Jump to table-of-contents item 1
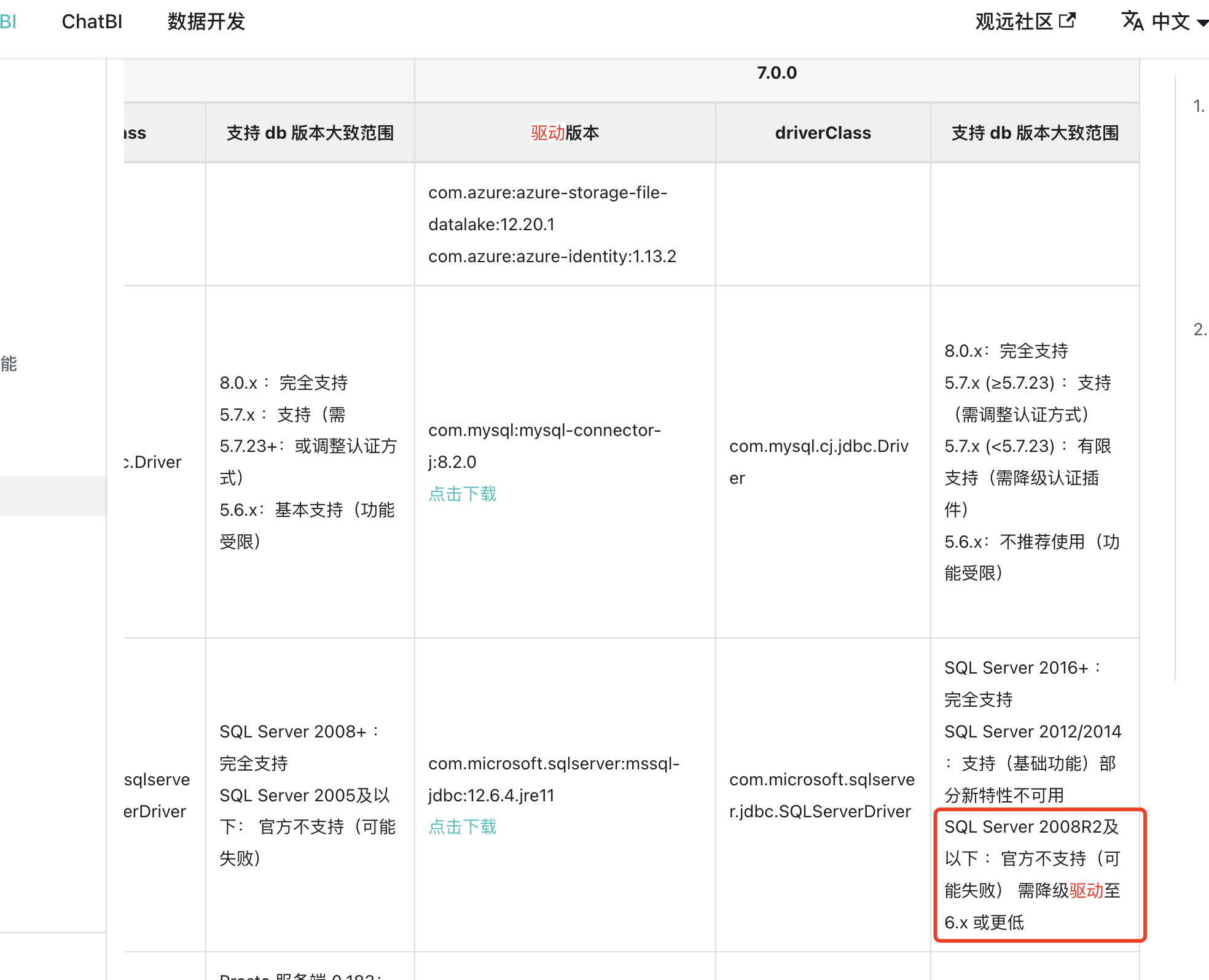 (1199, 106)
